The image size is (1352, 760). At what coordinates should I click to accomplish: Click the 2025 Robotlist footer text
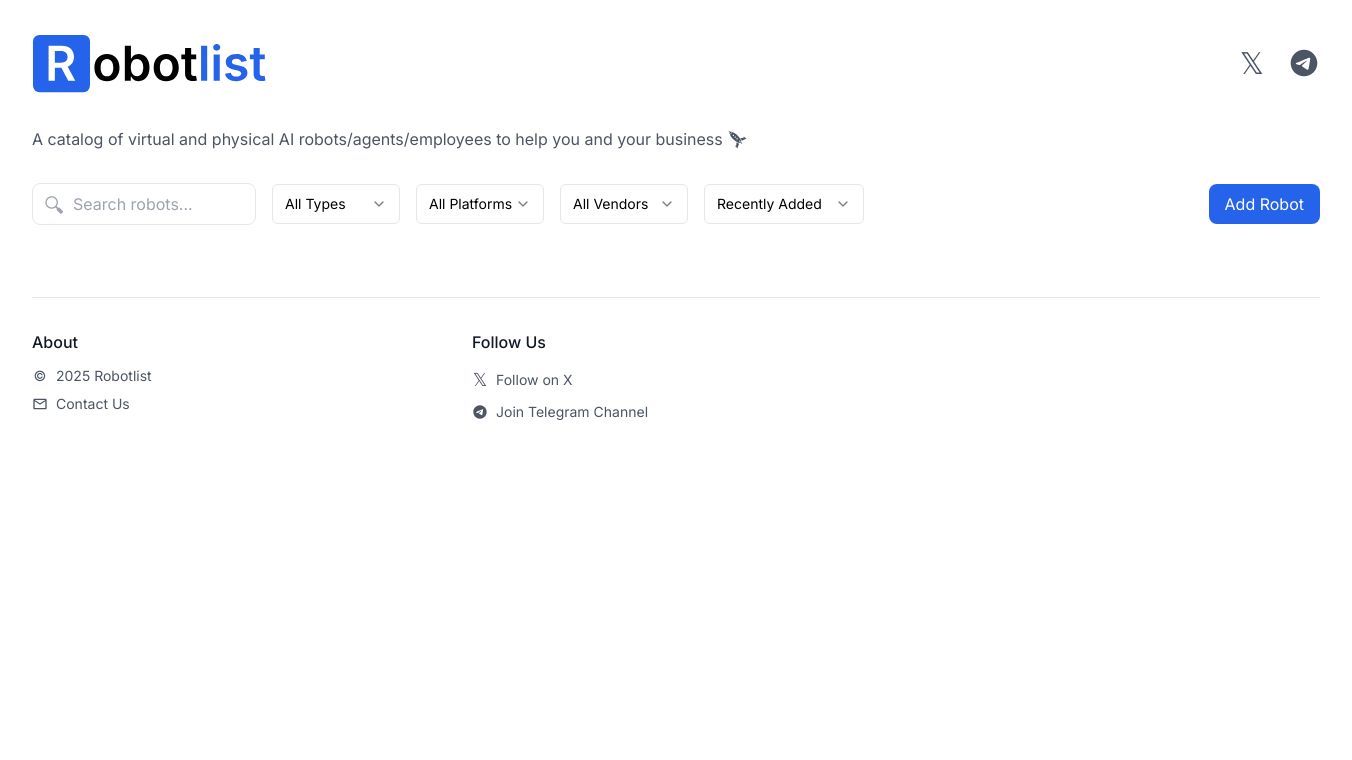click(104, 376)
